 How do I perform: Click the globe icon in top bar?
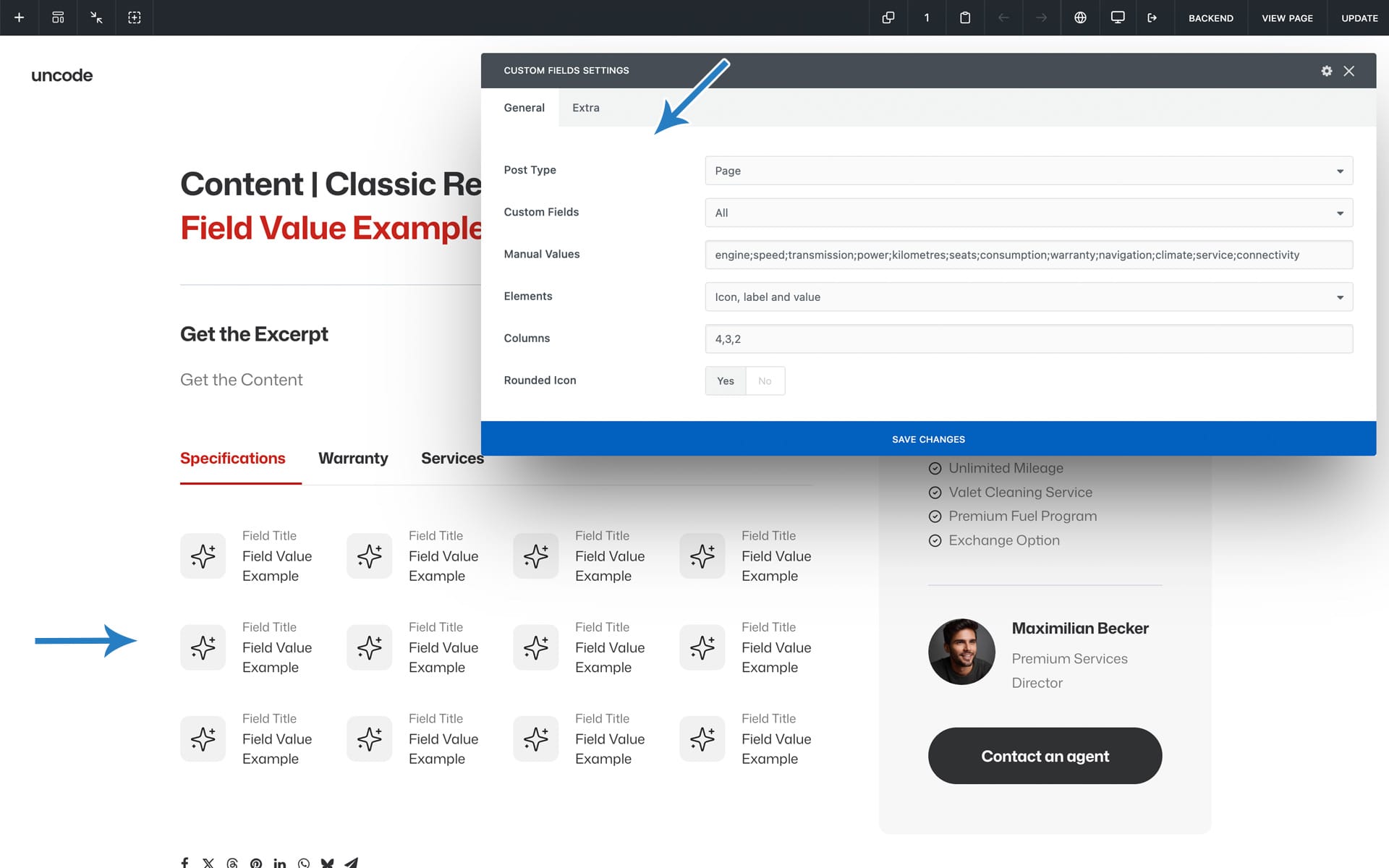[1080, 17]
